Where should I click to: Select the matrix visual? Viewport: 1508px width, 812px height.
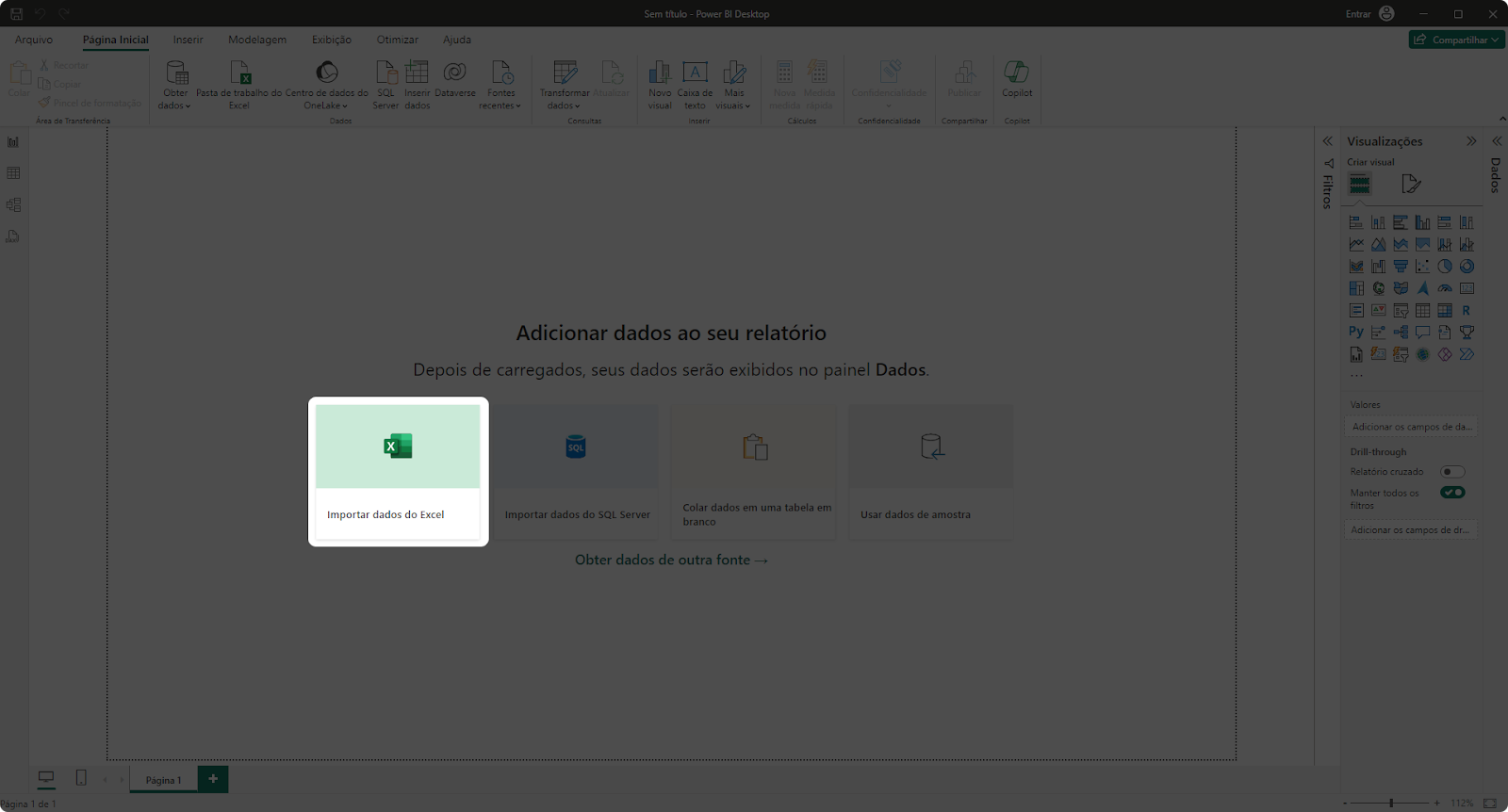click(1445, 311)
